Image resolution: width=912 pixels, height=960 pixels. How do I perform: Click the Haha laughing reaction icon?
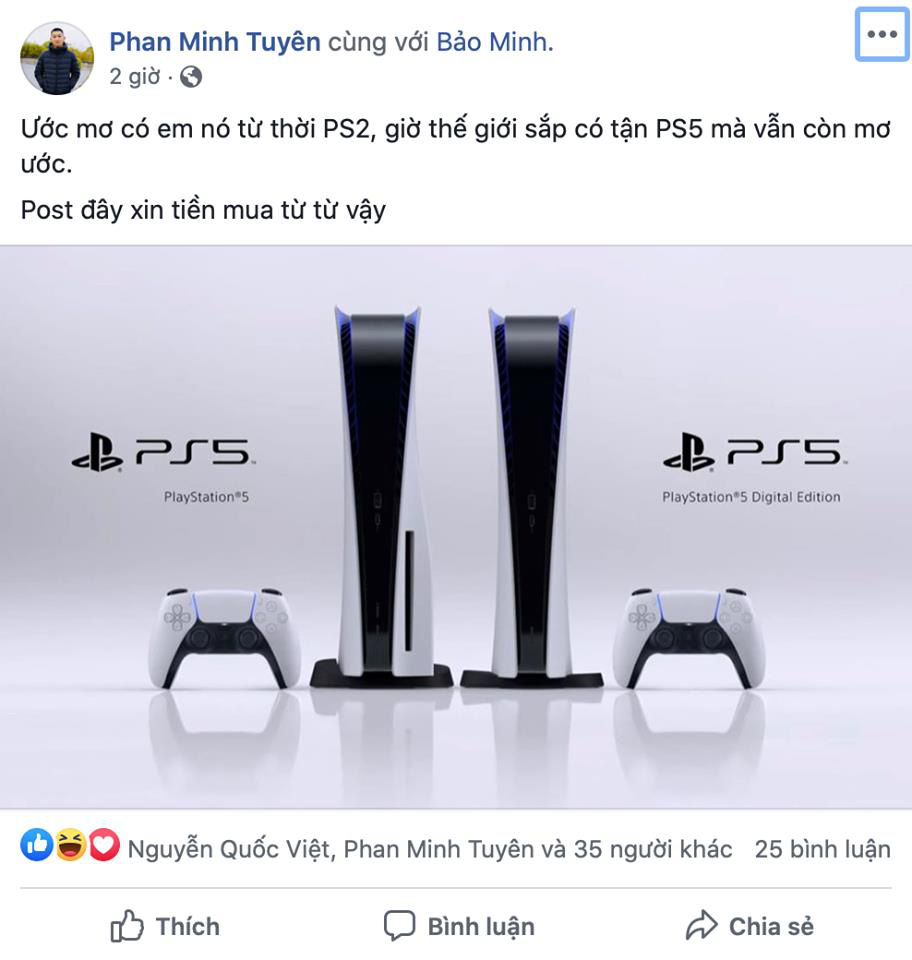point(71,846)
